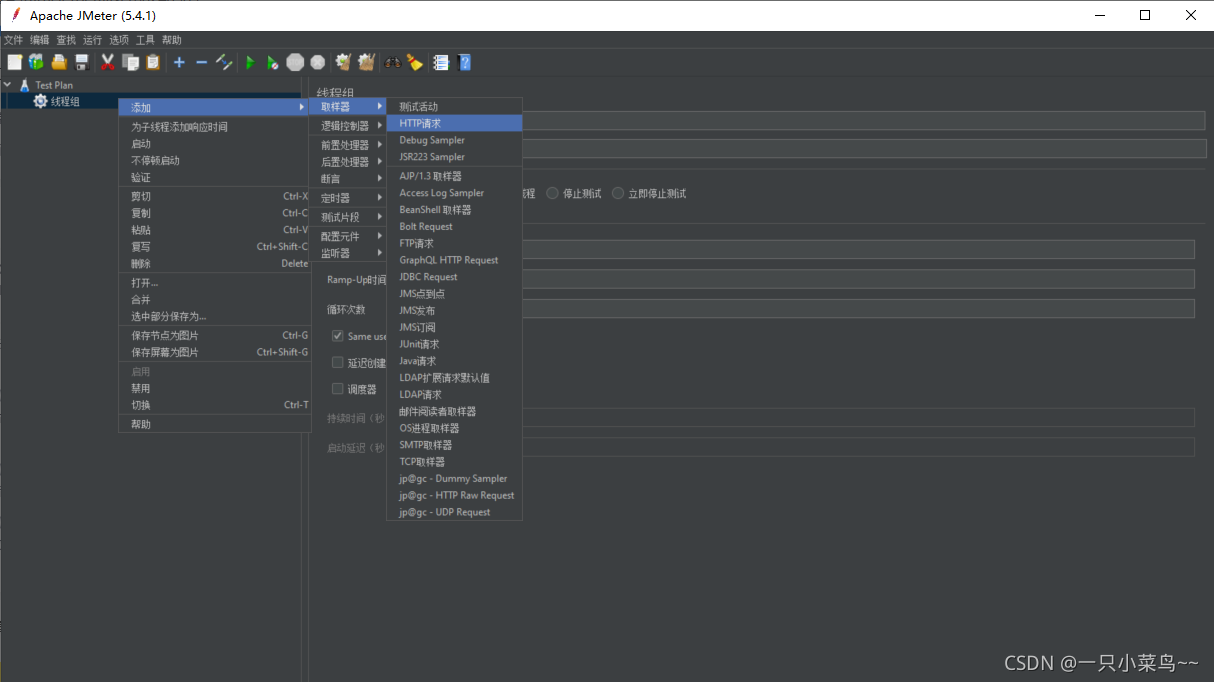Reset search with the yellow broom icon
The image size is (1214, 682).
(x=414, y=62)
